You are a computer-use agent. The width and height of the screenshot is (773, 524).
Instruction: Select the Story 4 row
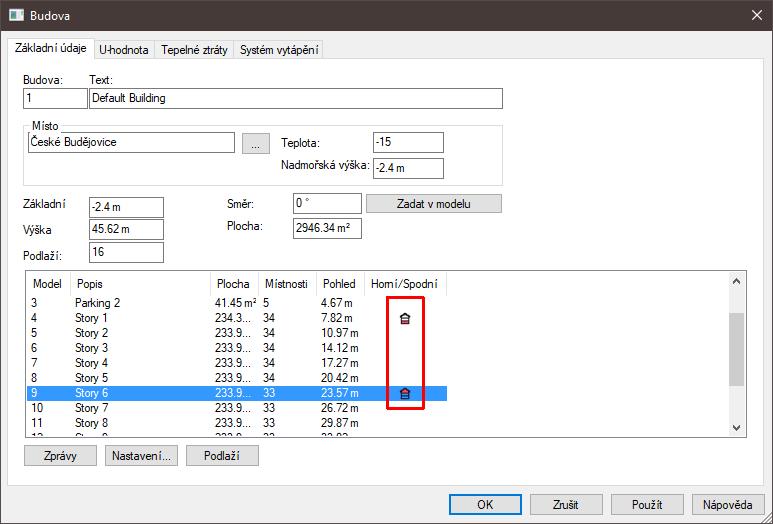[x=237, y=363]
